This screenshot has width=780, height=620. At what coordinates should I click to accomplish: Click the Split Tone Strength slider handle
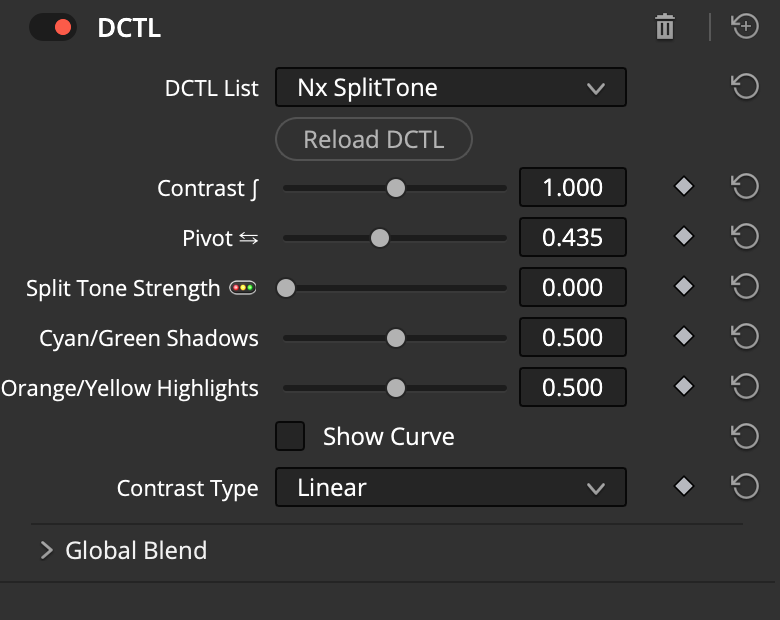[286, 288]
